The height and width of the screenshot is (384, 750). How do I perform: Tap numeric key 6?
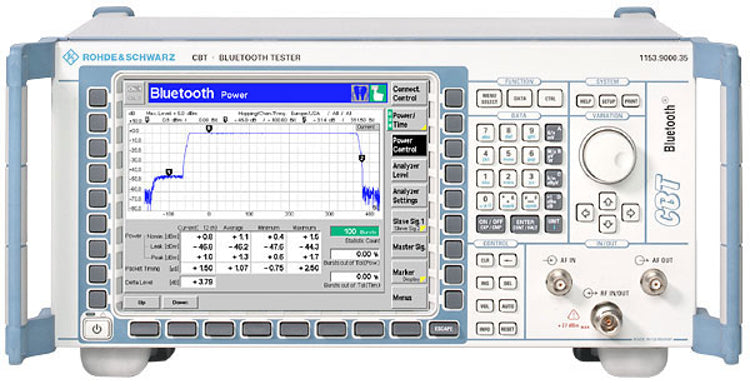tap(530, 155)
